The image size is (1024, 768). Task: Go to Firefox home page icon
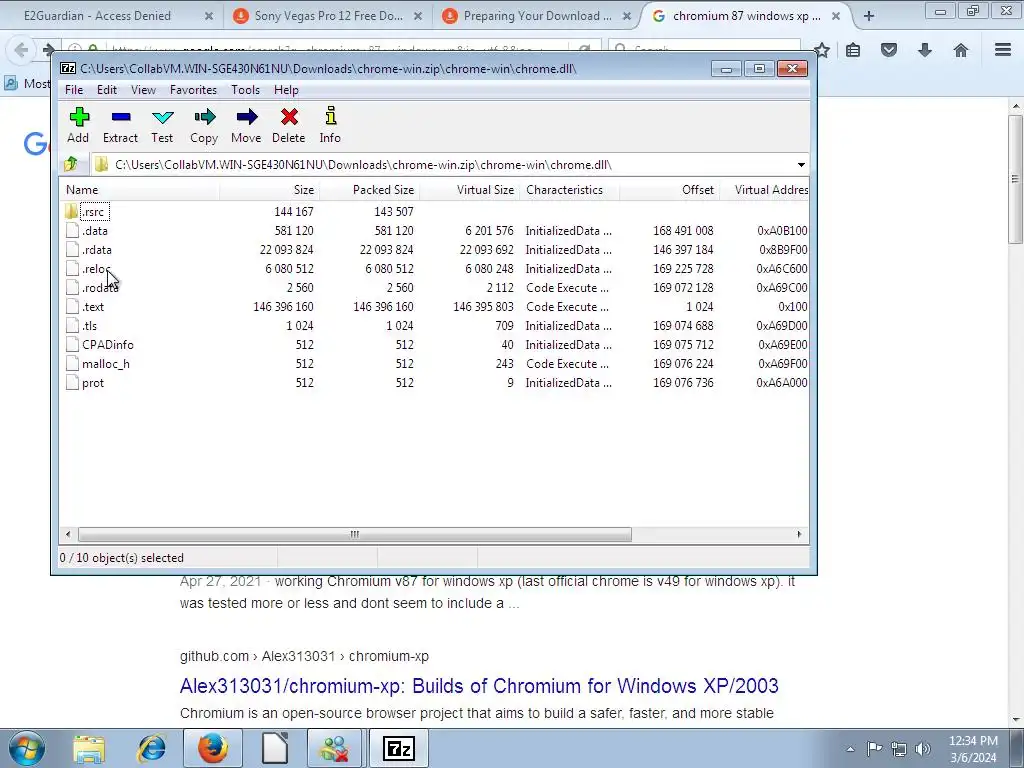[961, 50]
